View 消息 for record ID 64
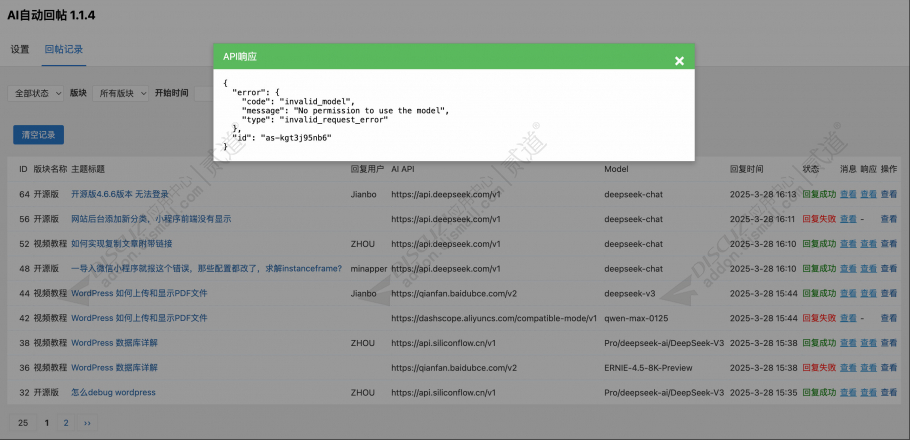 [x=848, y=194]
